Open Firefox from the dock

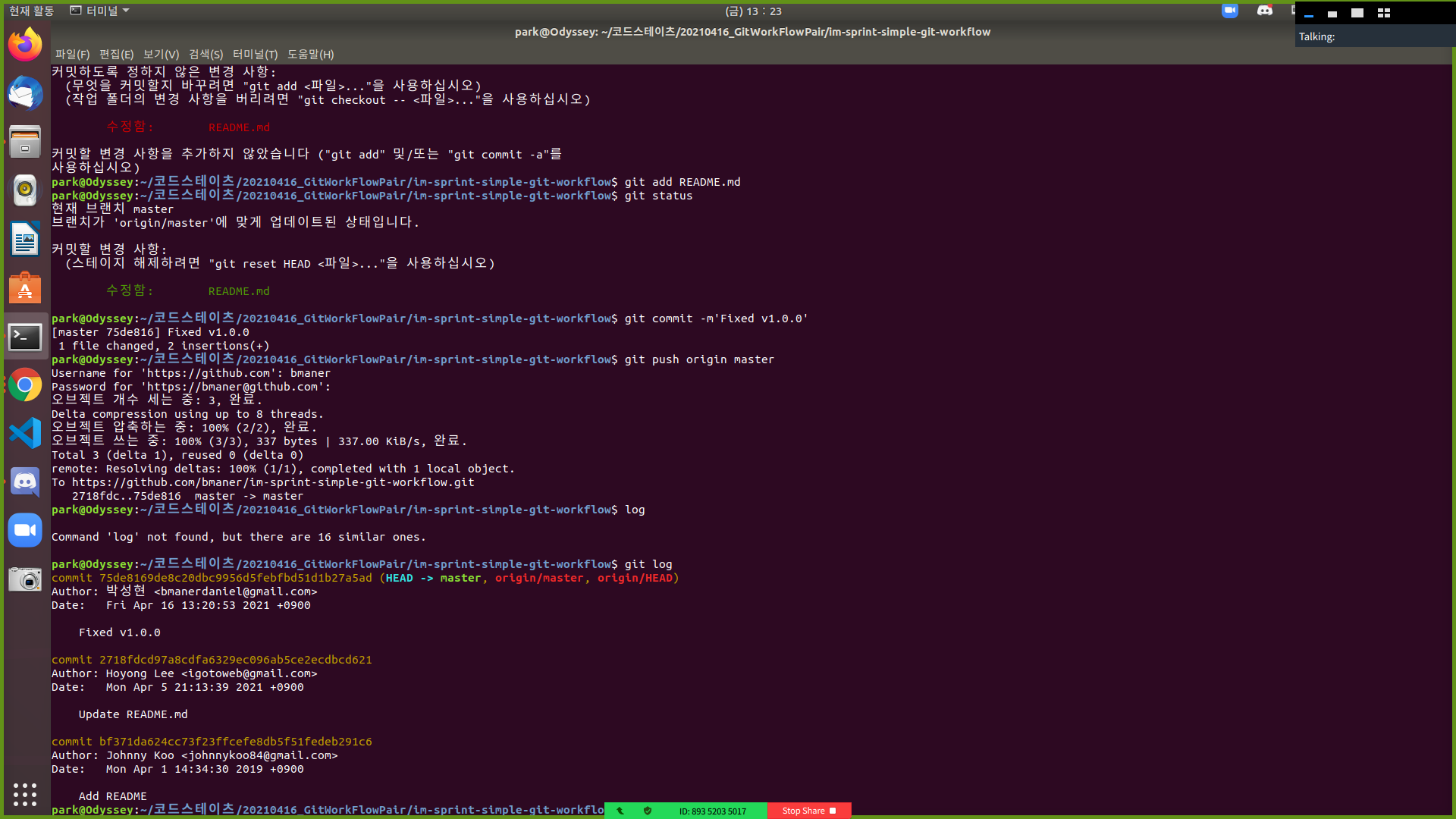coord(25,45)
